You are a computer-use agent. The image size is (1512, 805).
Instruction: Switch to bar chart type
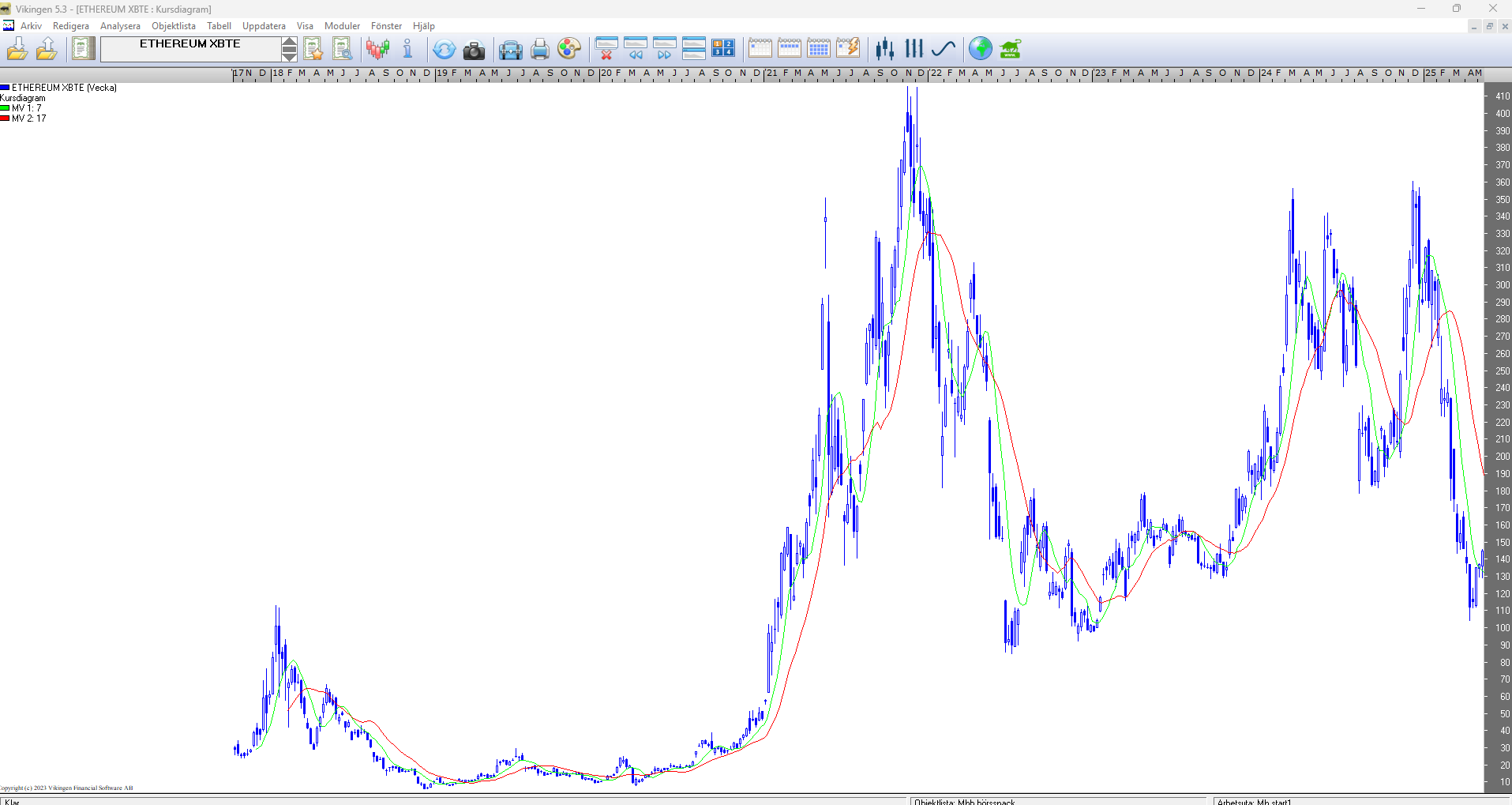pos(914,49)
